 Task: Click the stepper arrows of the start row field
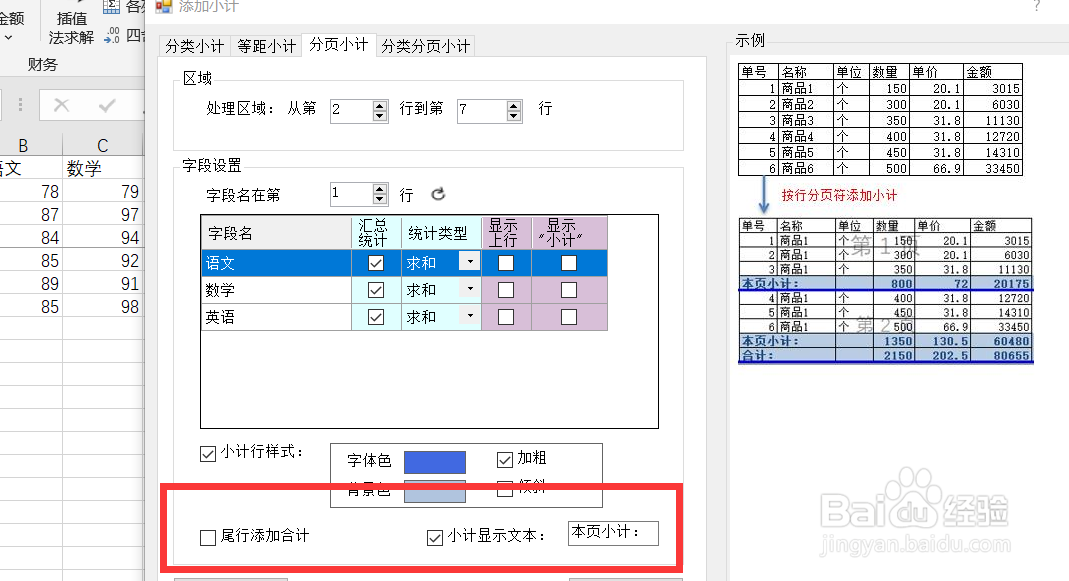[x=380, y=110]
